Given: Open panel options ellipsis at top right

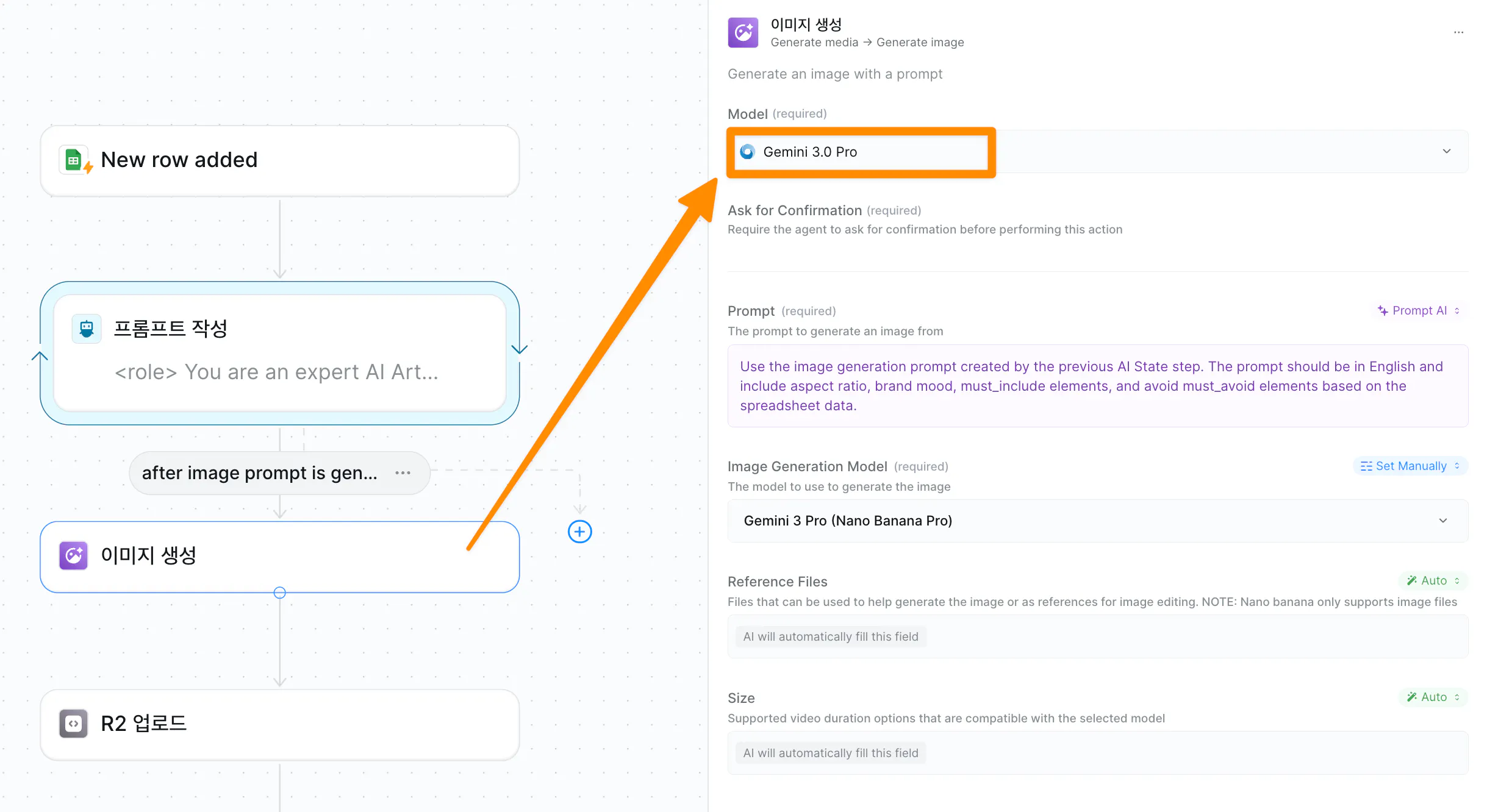Looking at the screenshot, I should 1458,32.
